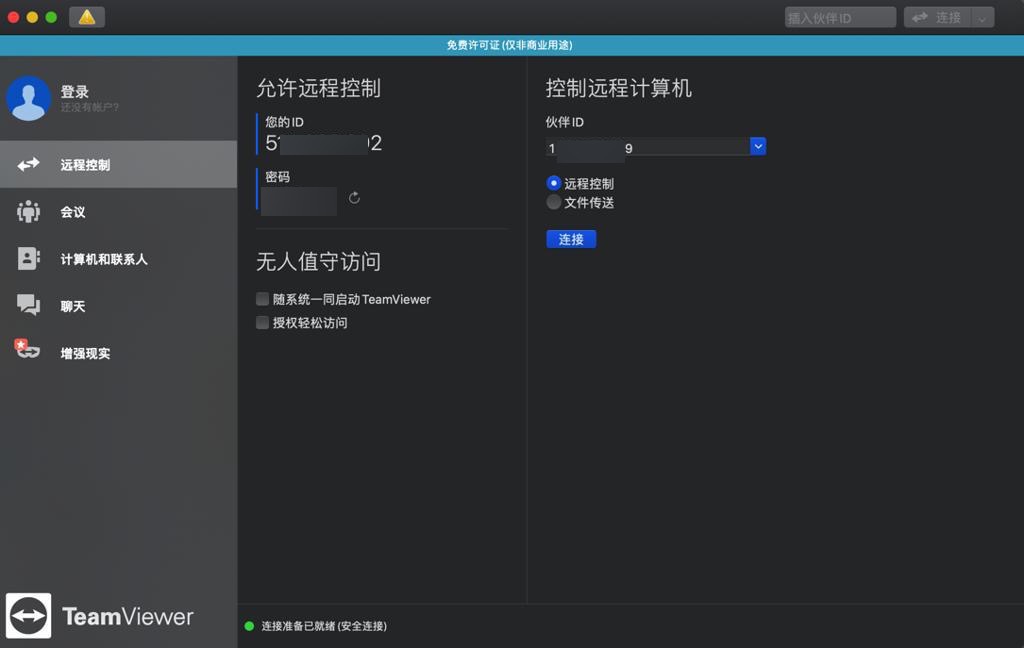Click the remote control arrows icon in sidebar

[28, 165]
